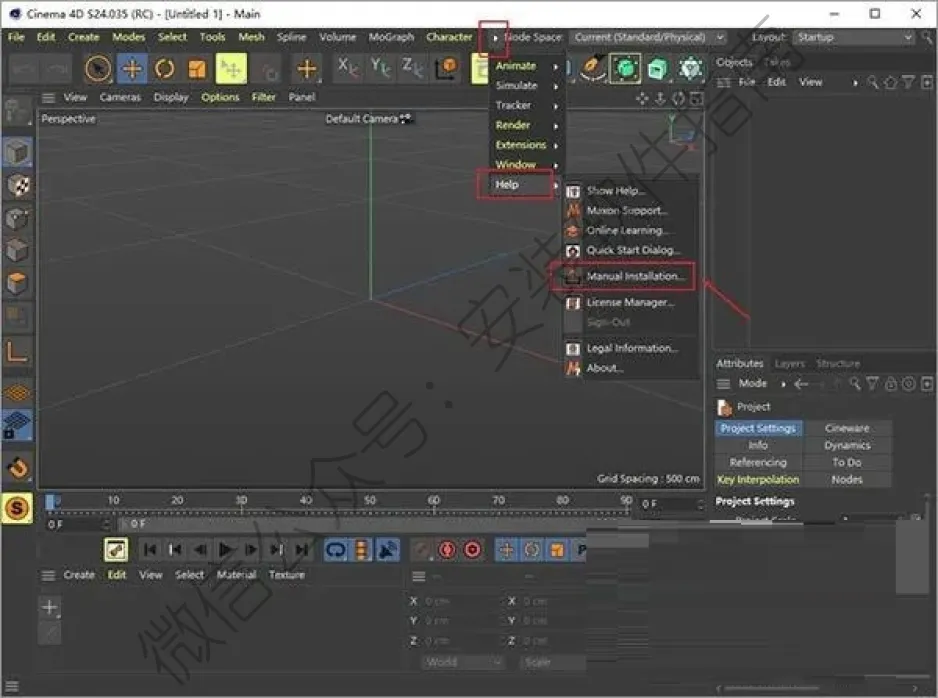
Task: Click the pen spline tool icon
Action: point(592,67)
